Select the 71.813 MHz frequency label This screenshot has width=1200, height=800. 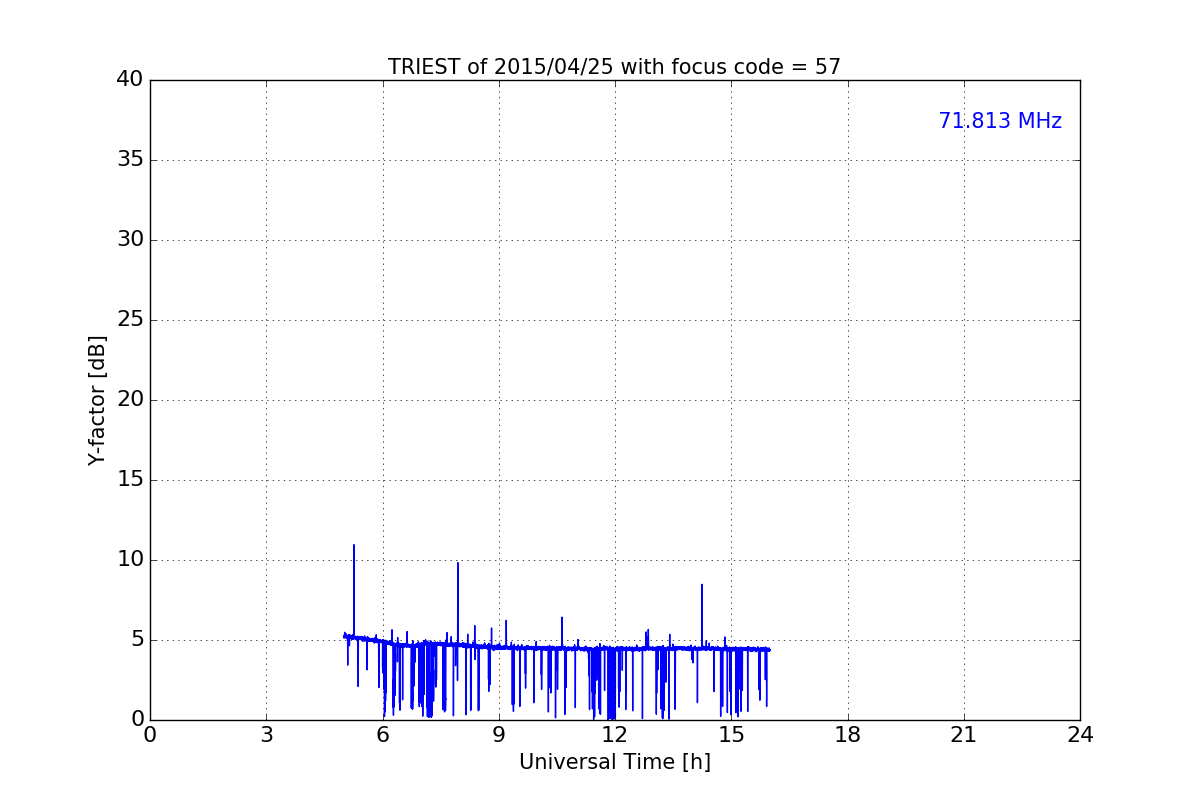coord(1000,121)
